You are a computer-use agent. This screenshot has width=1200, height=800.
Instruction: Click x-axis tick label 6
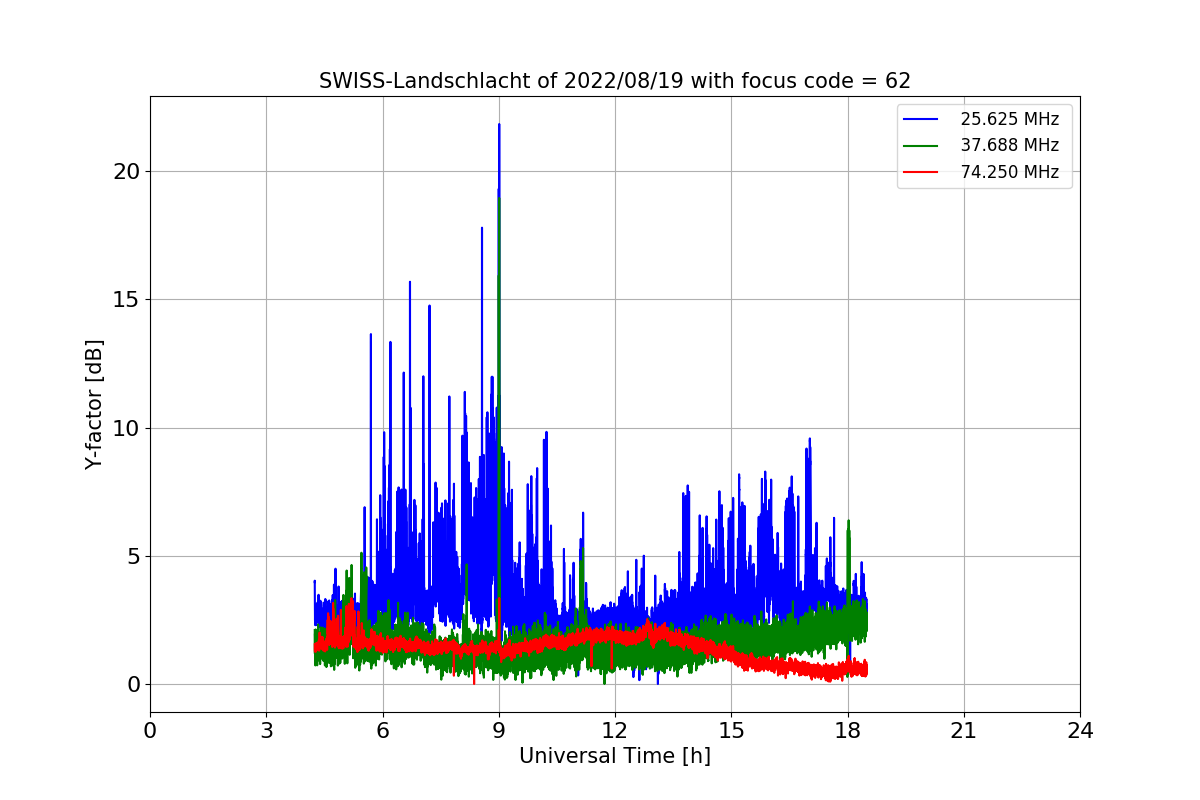(382, 730)
